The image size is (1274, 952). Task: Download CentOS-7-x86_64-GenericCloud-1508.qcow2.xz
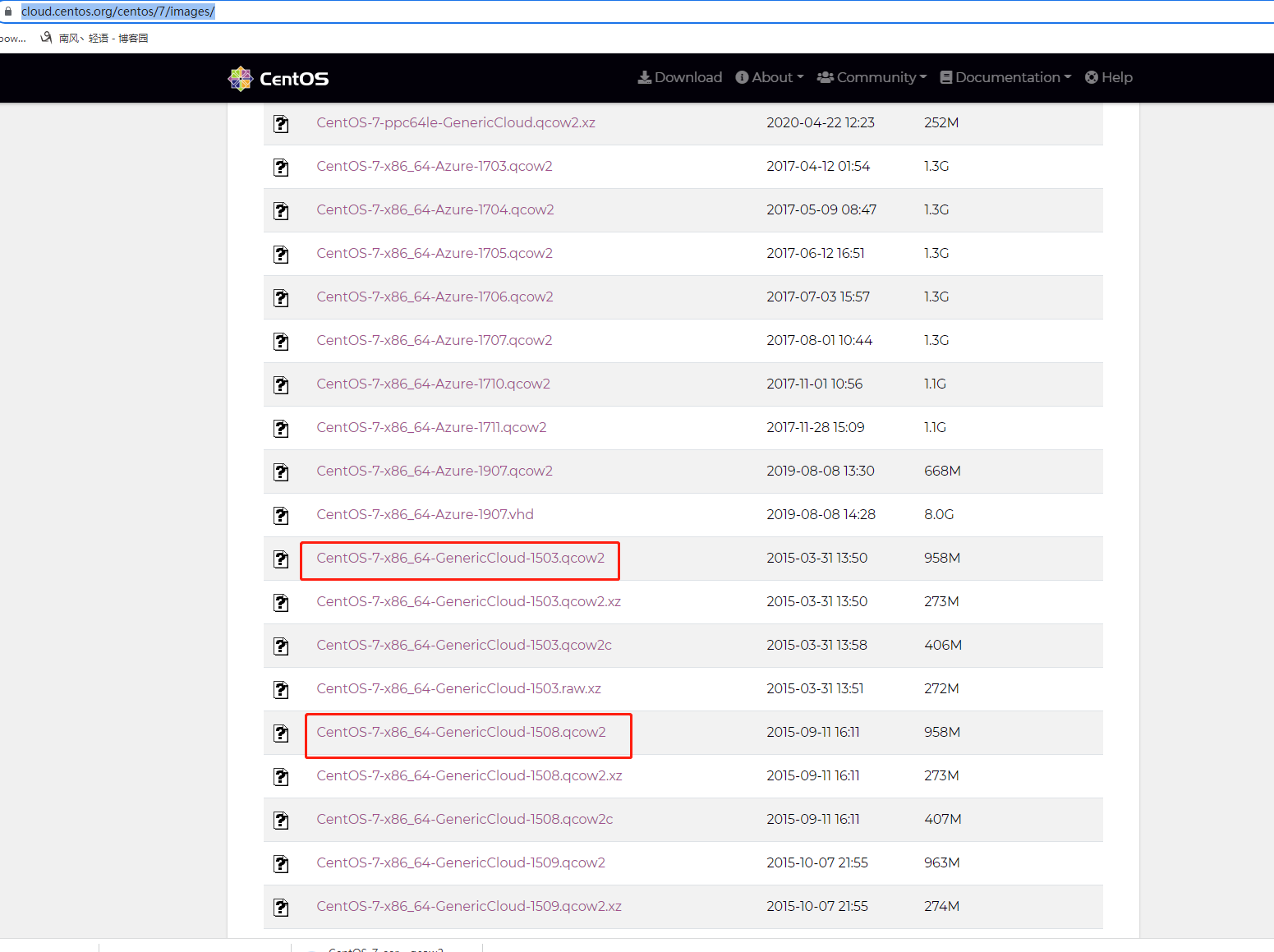point(470,775)
